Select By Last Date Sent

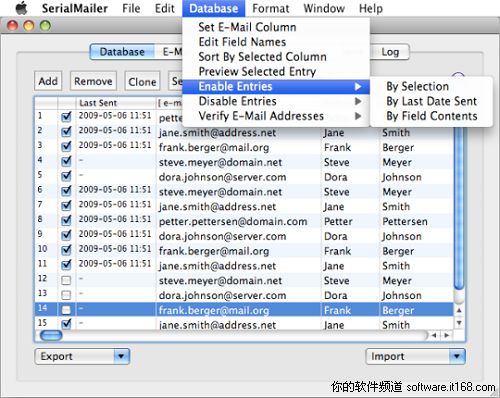[x=431, y=101]
